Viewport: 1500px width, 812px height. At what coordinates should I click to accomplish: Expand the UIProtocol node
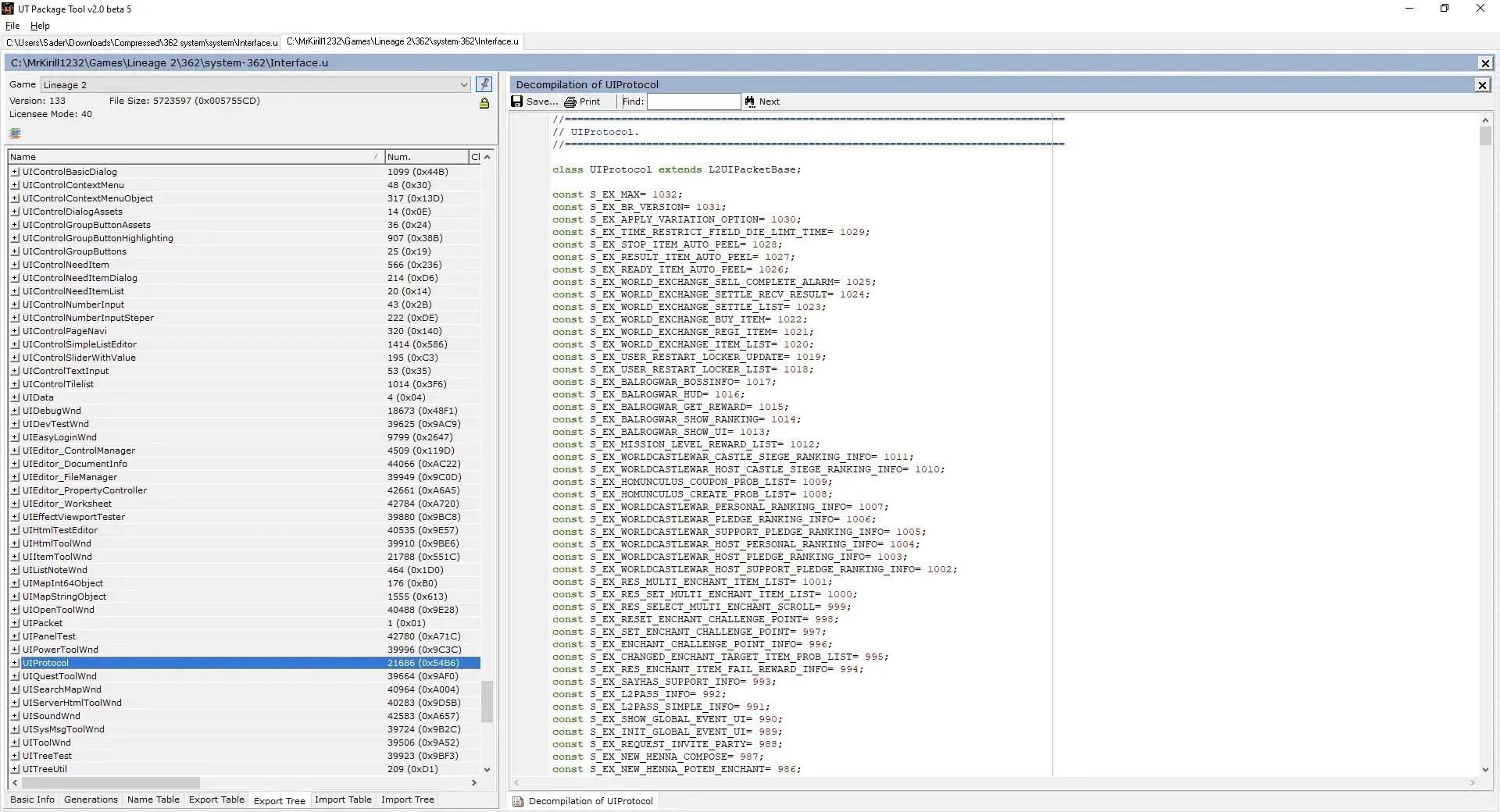[15, 663]
